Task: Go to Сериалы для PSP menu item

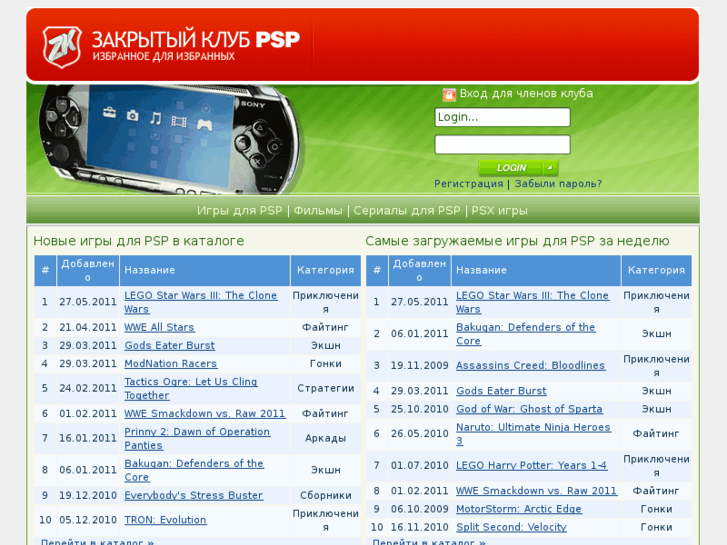Action: [407, 211]
